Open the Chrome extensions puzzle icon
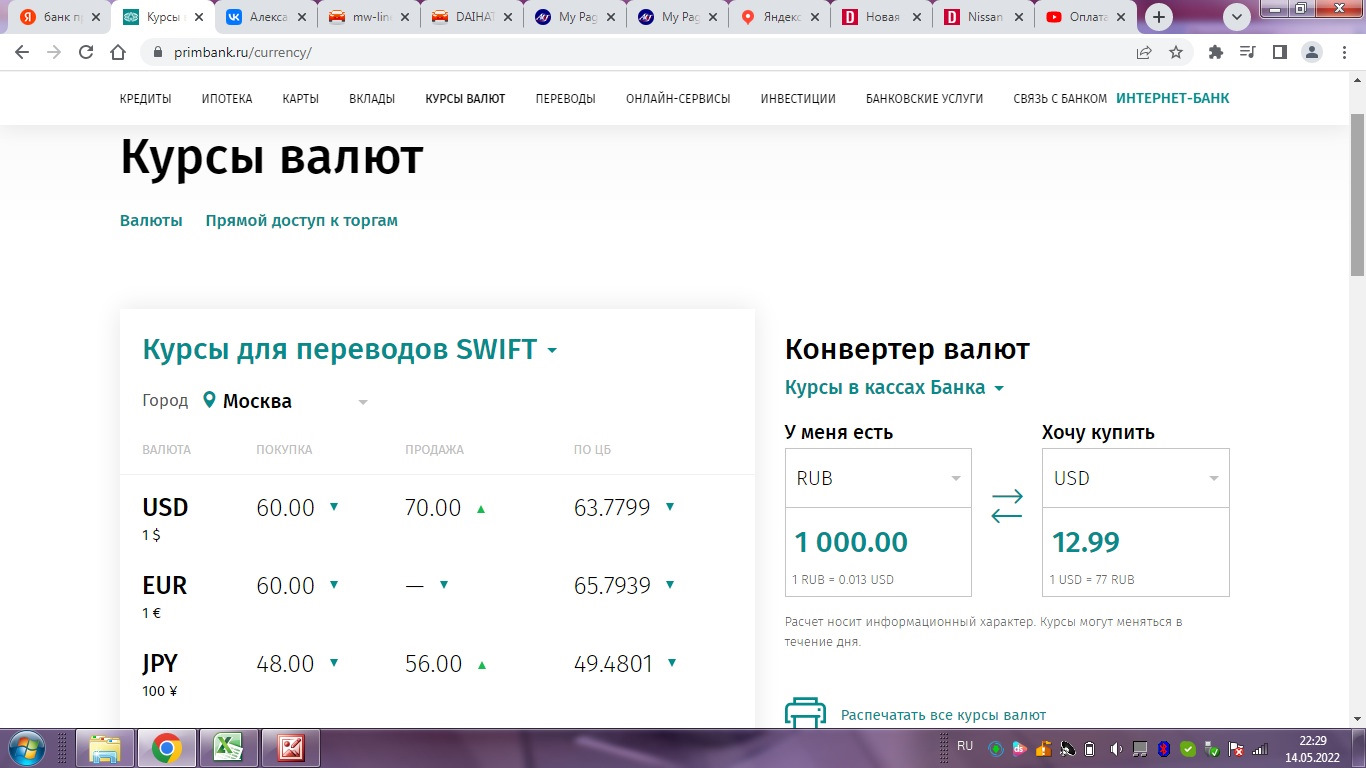 1216,52
